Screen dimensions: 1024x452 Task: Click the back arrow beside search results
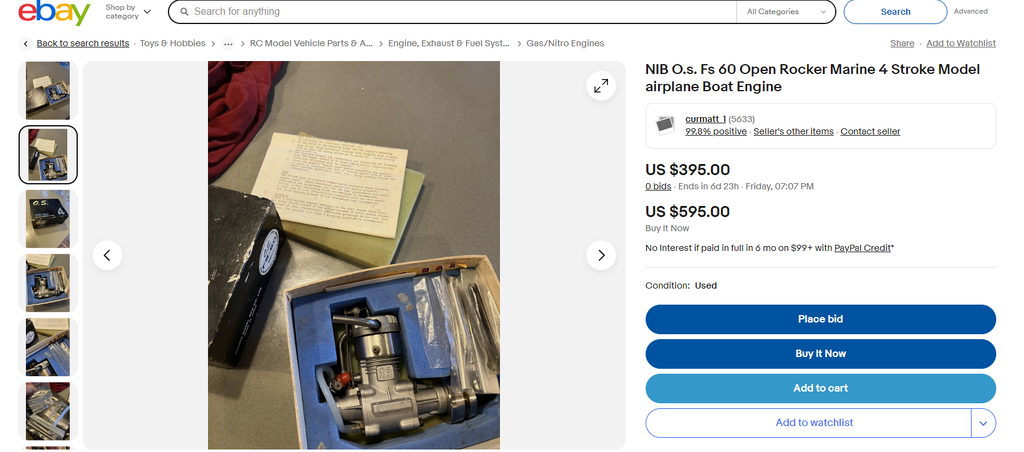point(25,44)
